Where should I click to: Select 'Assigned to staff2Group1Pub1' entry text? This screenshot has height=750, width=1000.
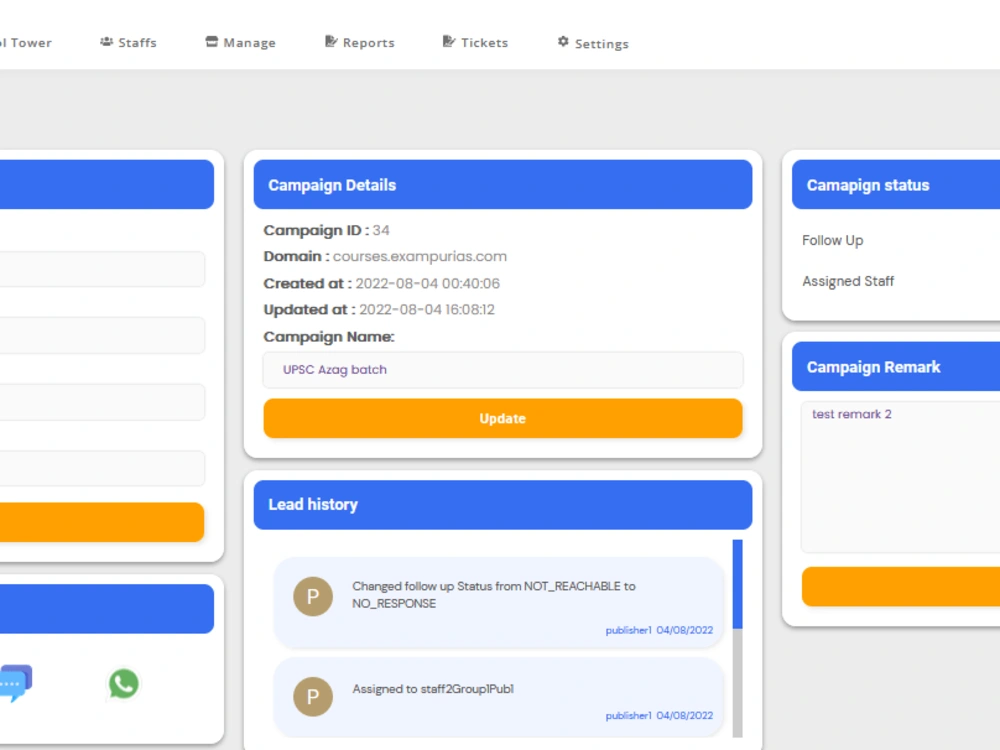433,689
